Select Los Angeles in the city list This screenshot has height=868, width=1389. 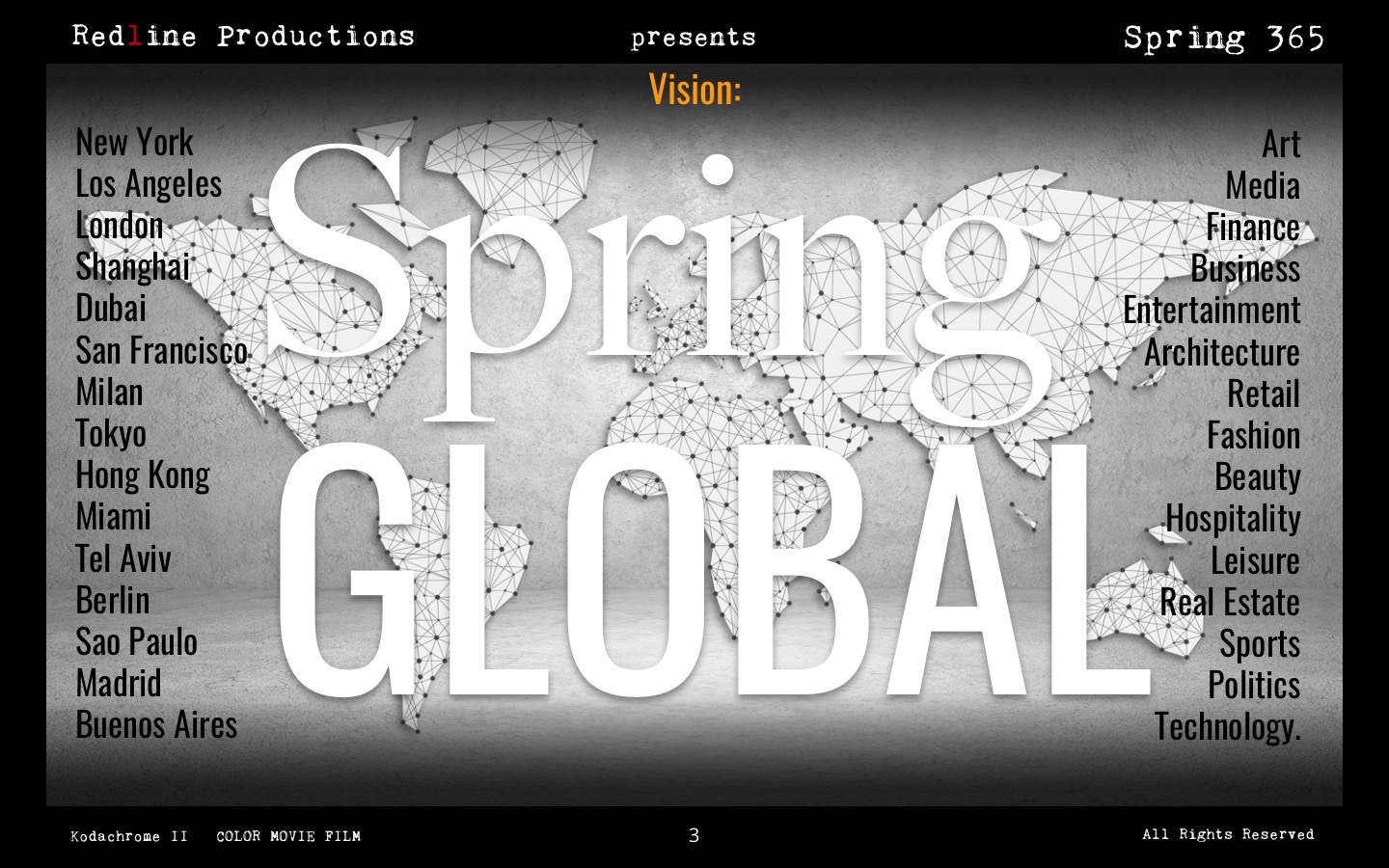click(x=149, y=184)
